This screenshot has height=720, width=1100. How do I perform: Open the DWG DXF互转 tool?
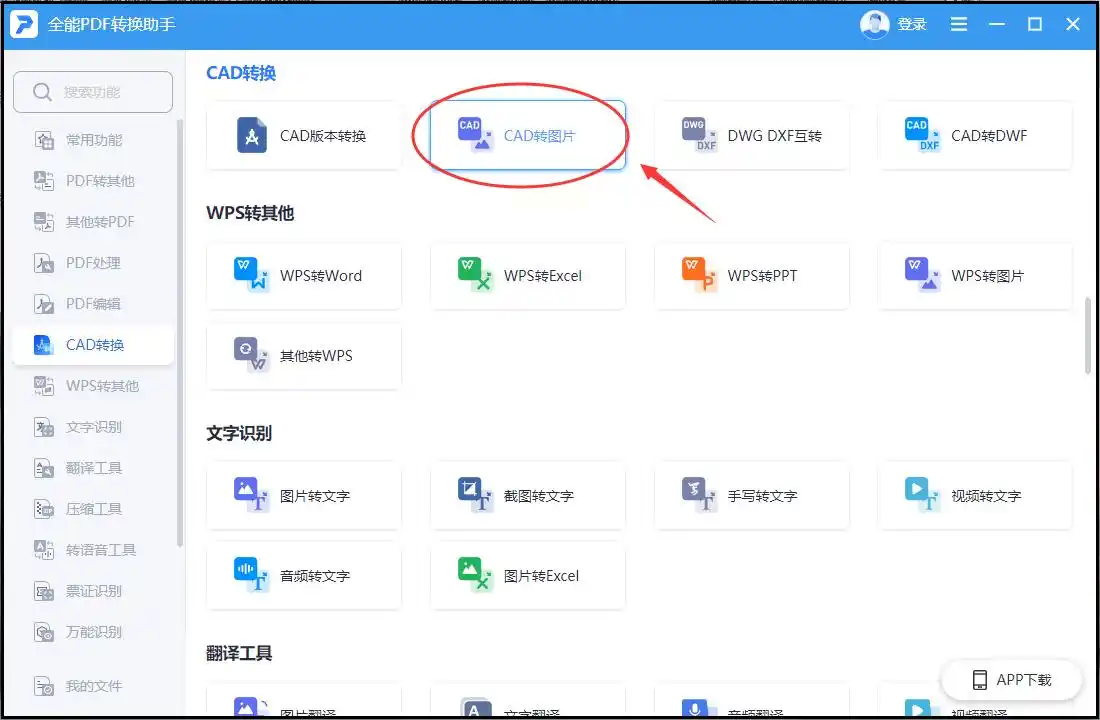751,135
